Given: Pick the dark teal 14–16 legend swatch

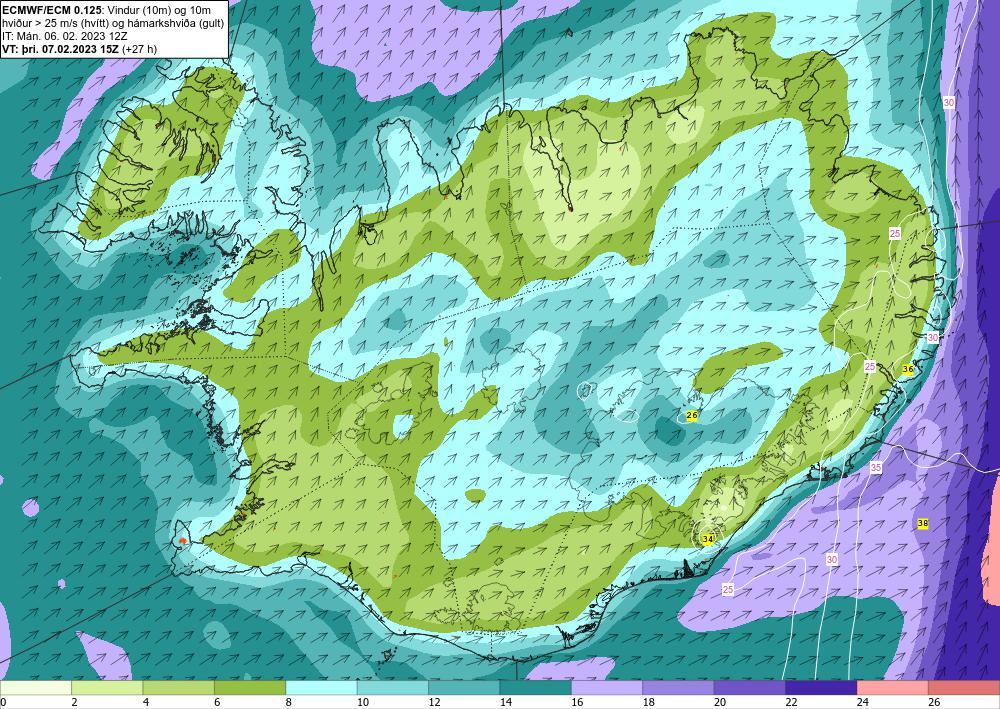Looking at the screenshot, I should 536,687.
